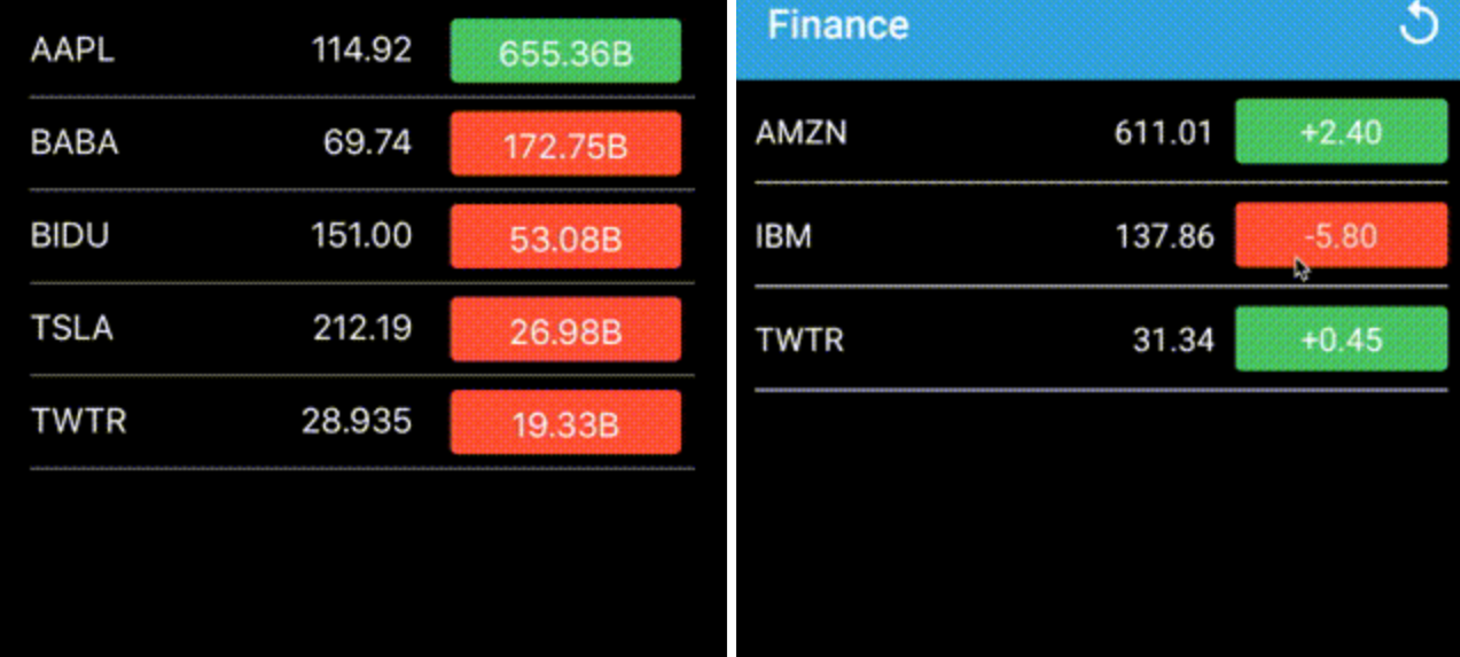Click the Finance title in header
1460x657 pixels.
click(x=838, y=24)
